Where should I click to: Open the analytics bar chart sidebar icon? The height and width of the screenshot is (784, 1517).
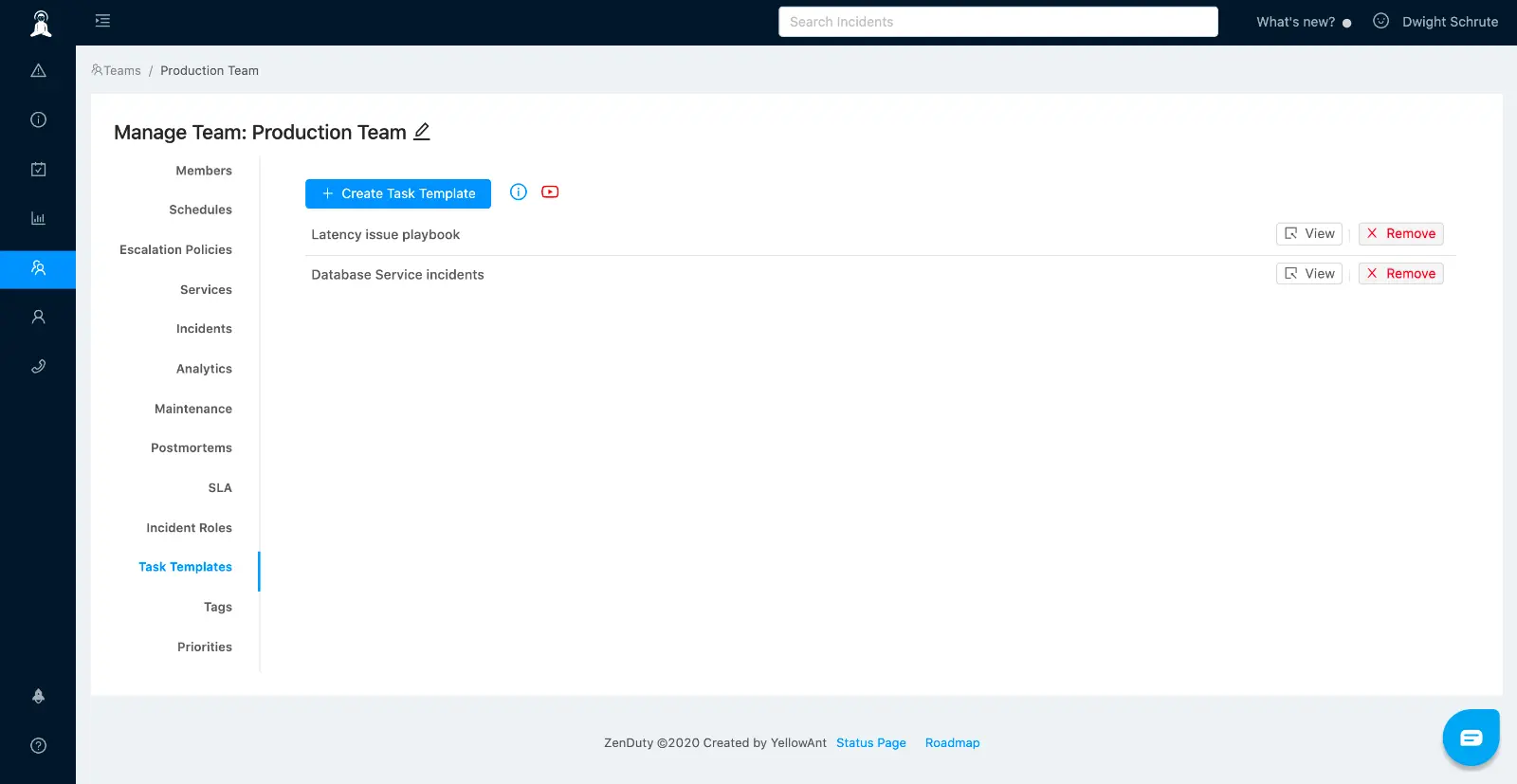[38, 218]
